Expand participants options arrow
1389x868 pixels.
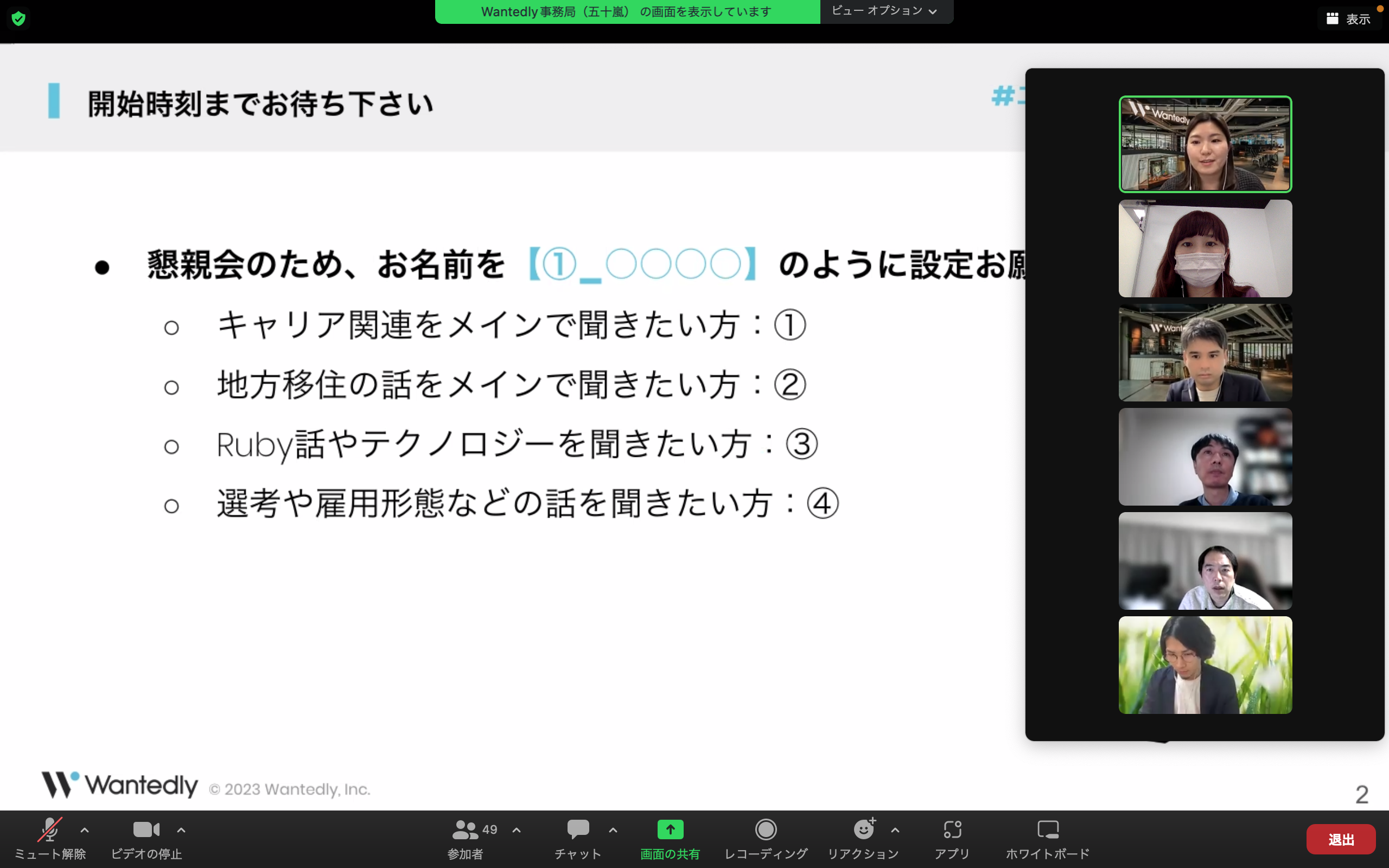pyautogui.click(x=517, y=830)
